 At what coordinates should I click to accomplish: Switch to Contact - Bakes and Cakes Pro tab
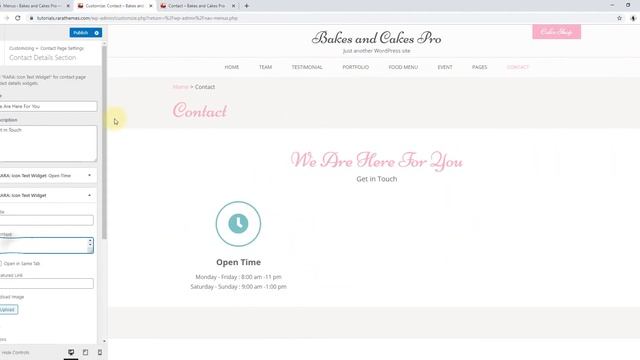[197, 6]
